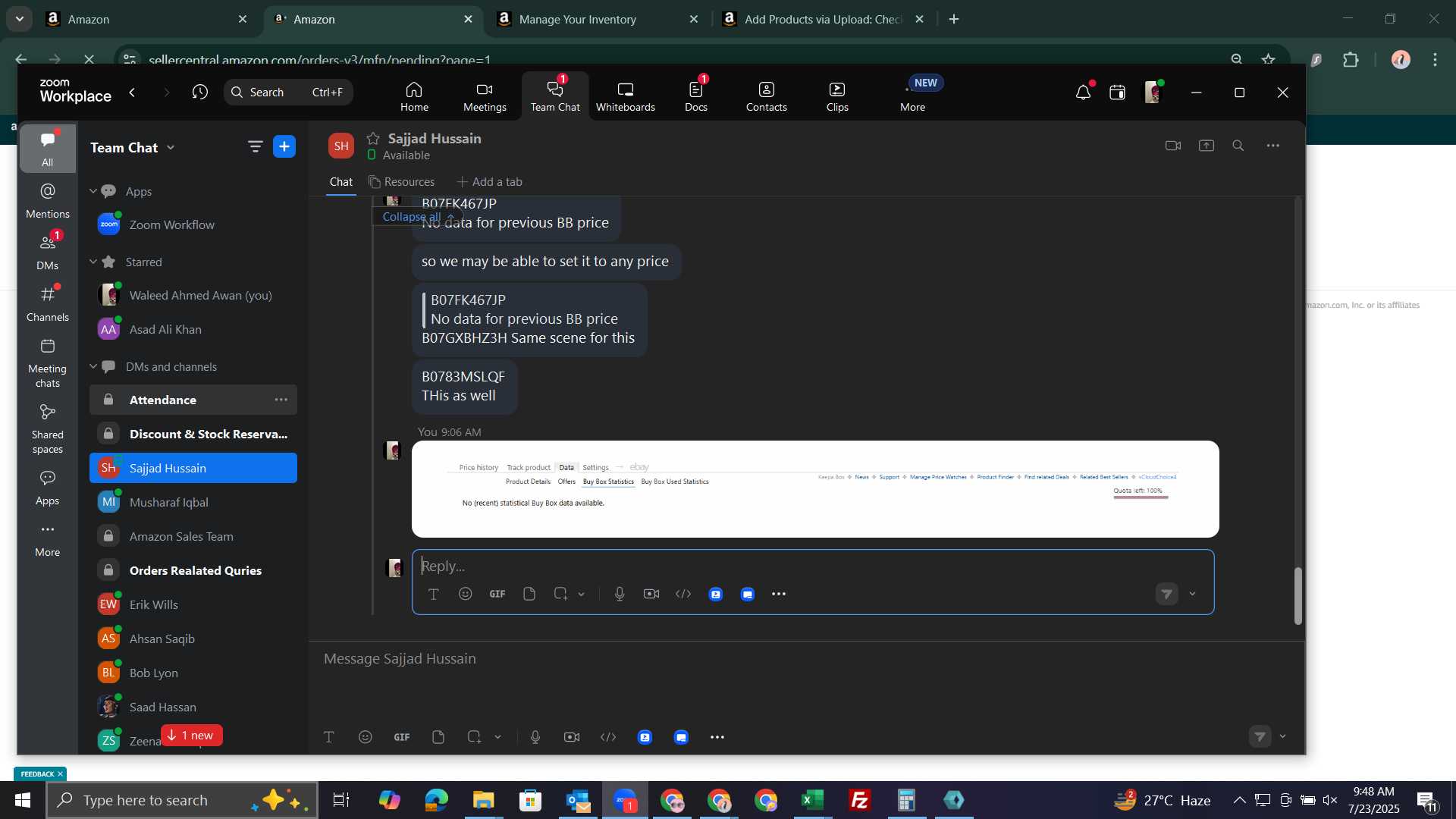Open the Clips tab
The width and height of the screenshot is (1456, 819).
pos(837,96)
